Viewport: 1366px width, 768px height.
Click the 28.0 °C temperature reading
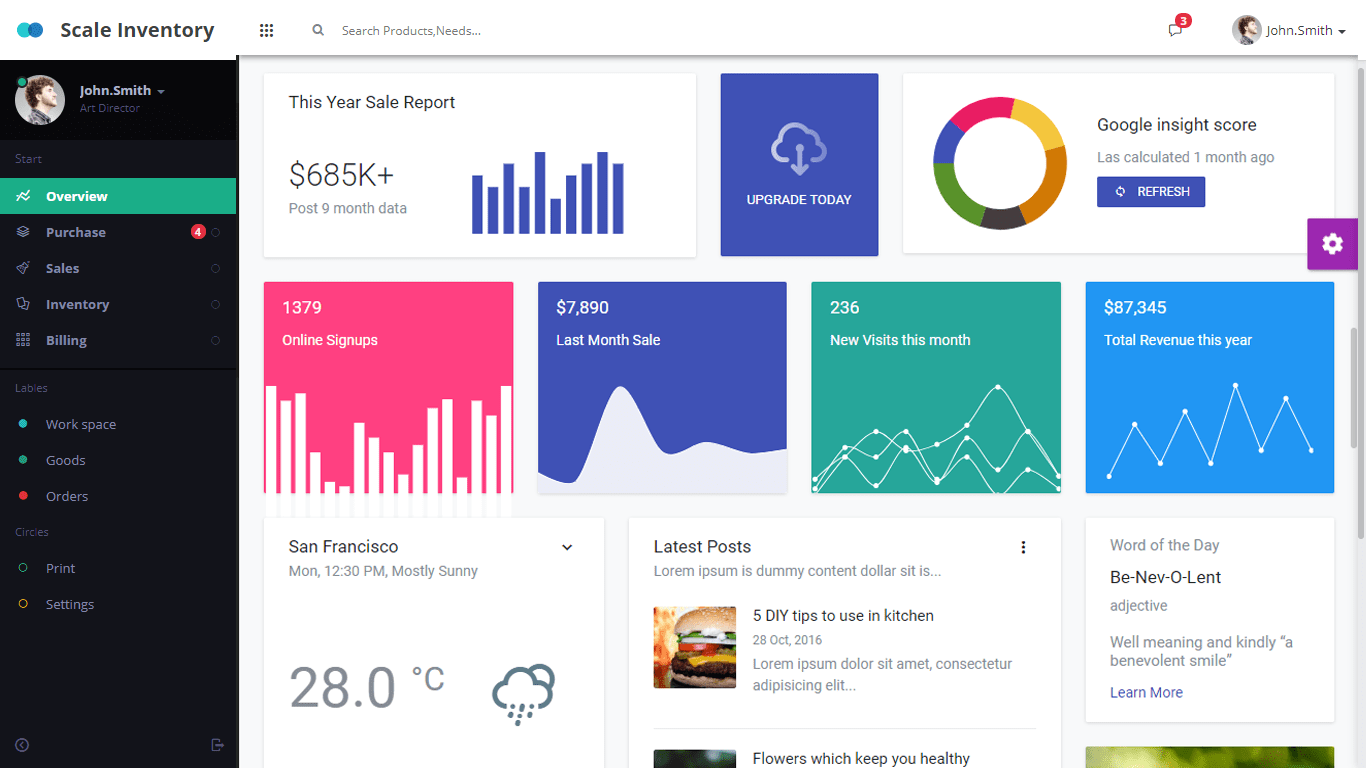367,687
